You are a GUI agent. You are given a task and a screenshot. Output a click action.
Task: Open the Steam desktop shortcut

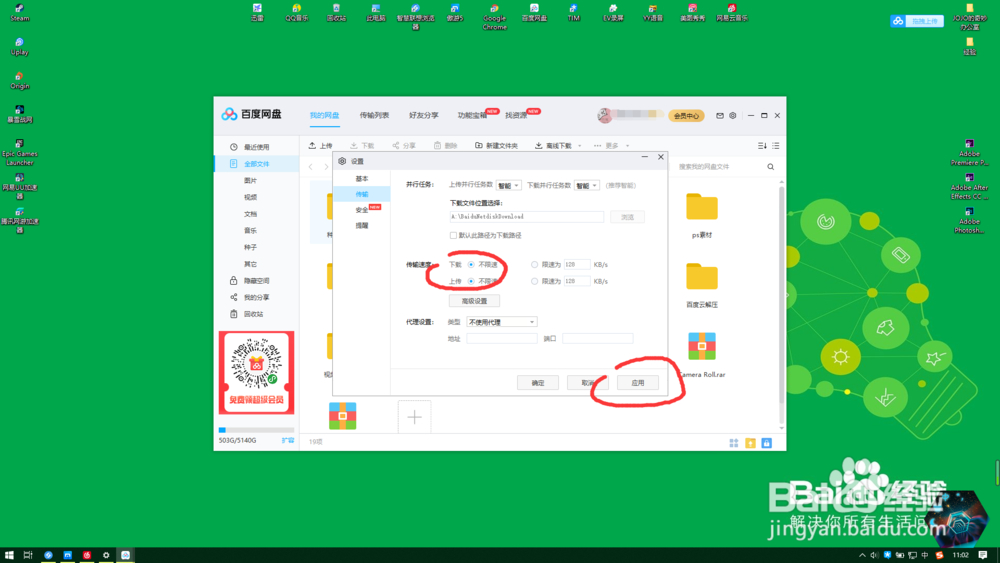pos(20,13)
